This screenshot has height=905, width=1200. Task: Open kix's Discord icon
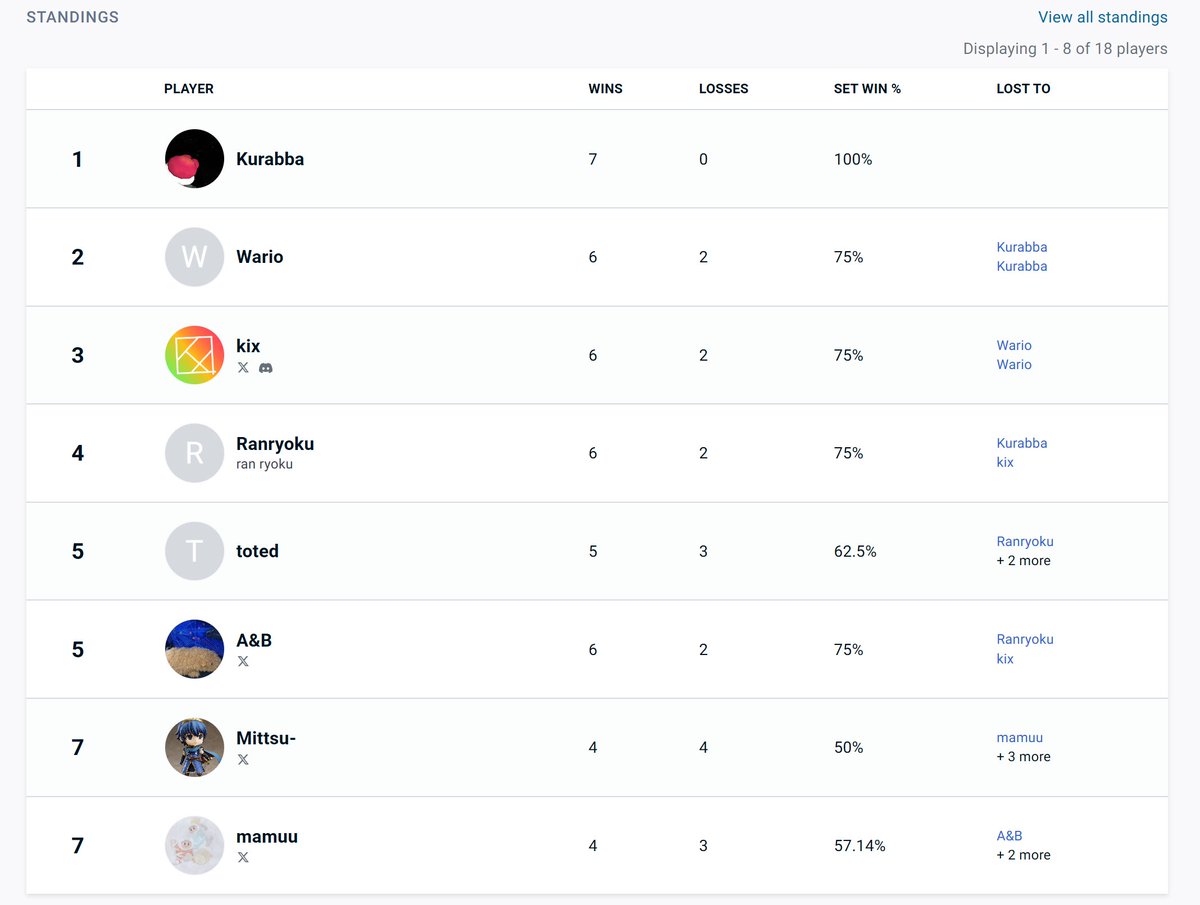(266, 368)
